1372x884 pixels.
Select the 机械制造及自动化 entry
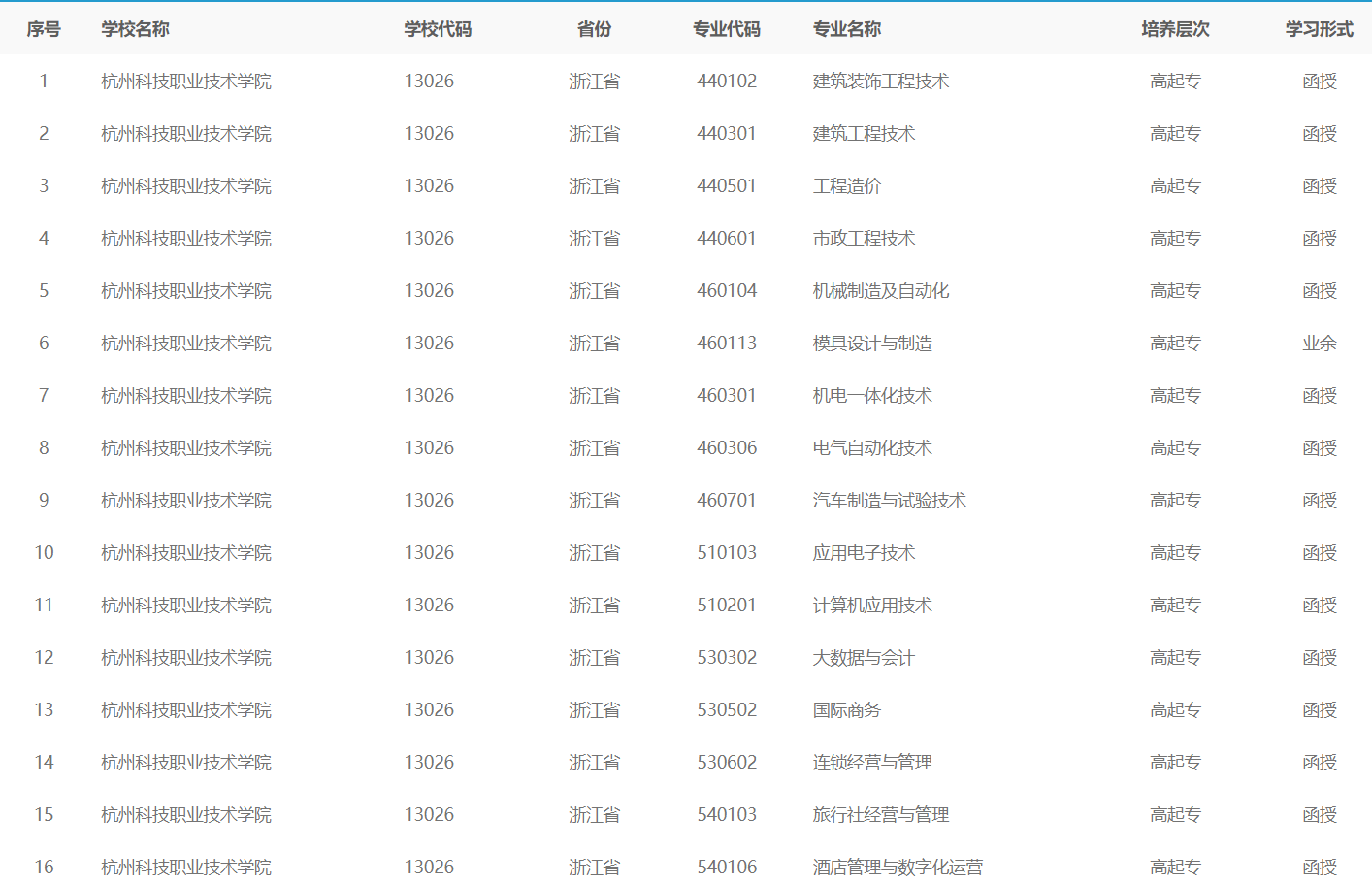(880, 291)
